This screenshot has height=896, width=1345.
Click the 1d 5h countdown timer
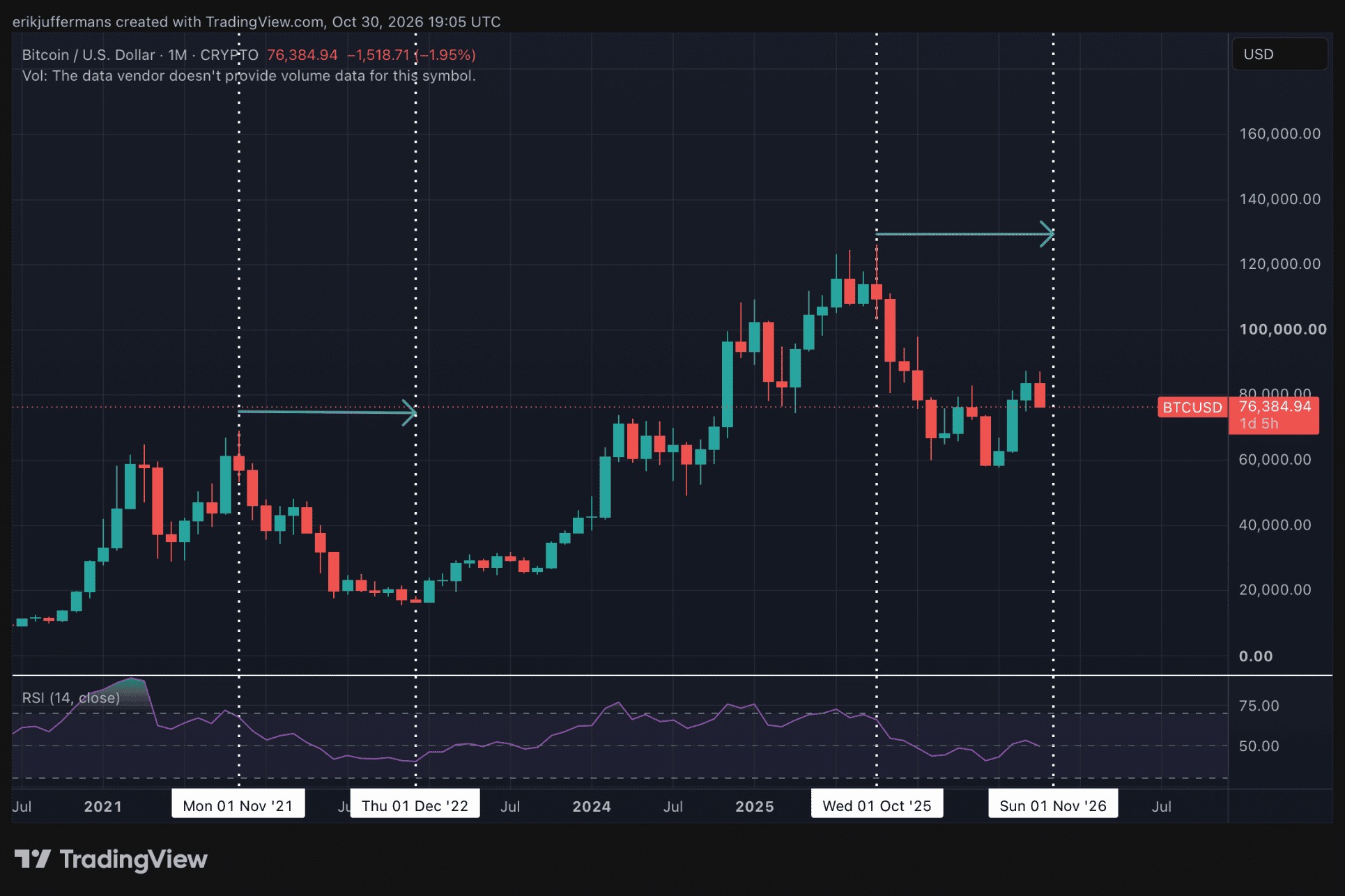pos(1259,424)
